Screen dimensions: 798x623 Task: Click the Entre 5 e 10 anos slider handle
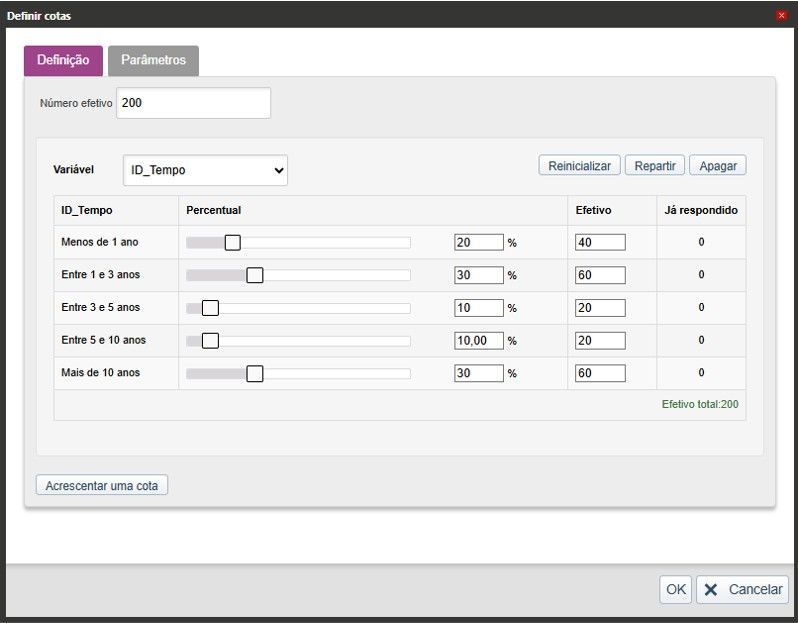pyautogui.click(x=210, y=341)
